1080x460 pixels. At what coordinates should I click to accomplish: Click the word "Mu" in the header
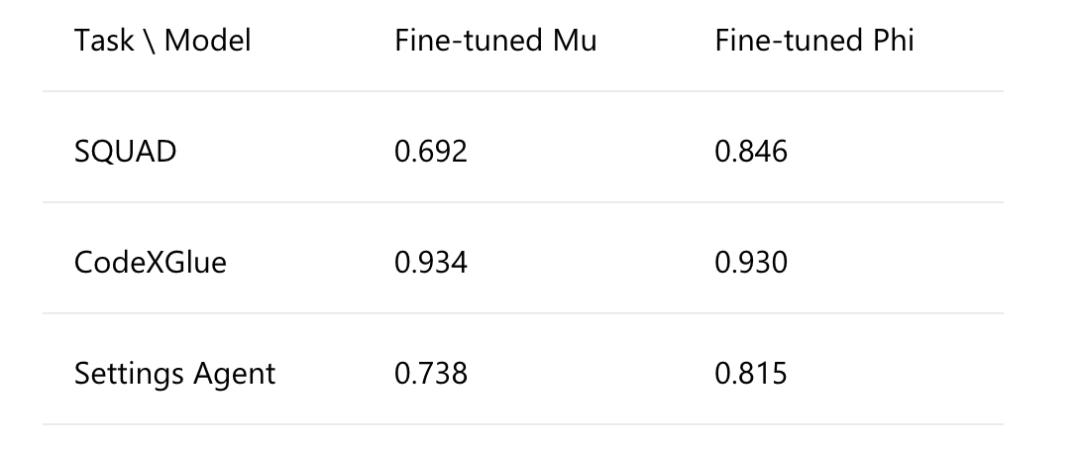click(x=574, y=41)
